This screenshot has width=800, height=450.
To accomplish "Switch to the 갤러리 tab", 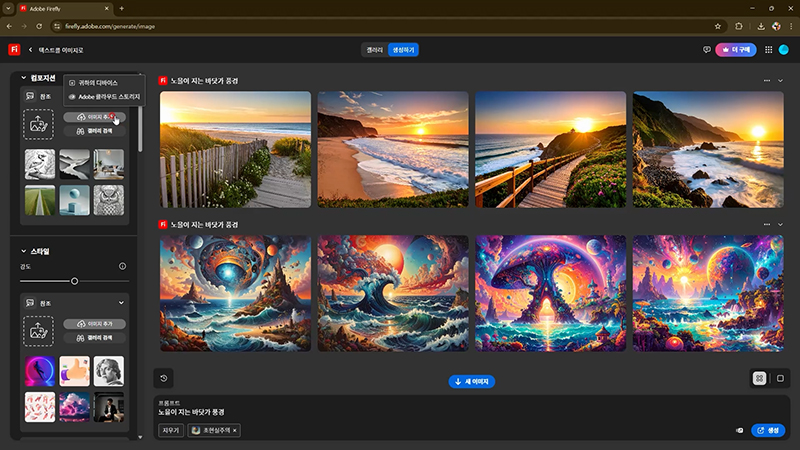I will pyautogui.click(x=374, y=49).
